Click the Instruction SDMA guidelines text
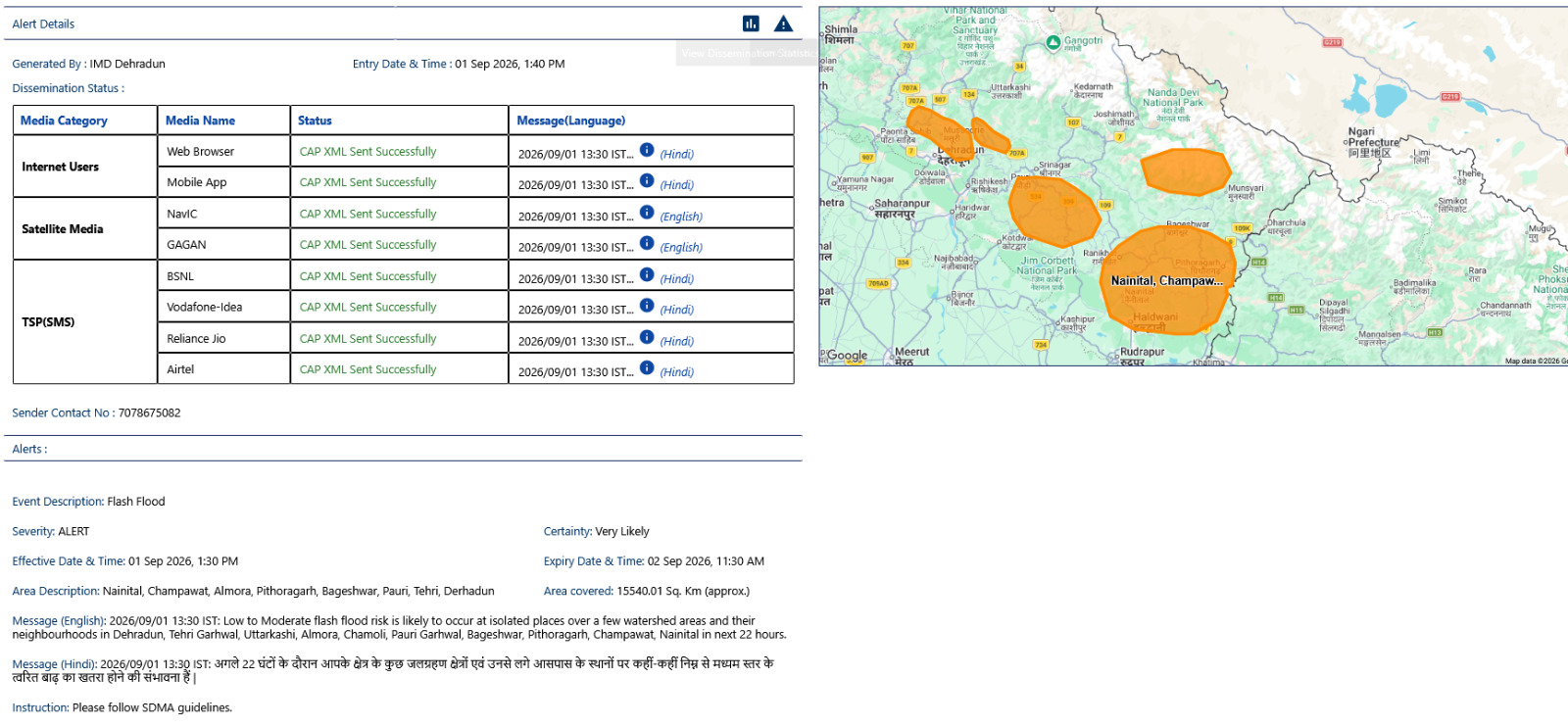 [x=122, y=707]
